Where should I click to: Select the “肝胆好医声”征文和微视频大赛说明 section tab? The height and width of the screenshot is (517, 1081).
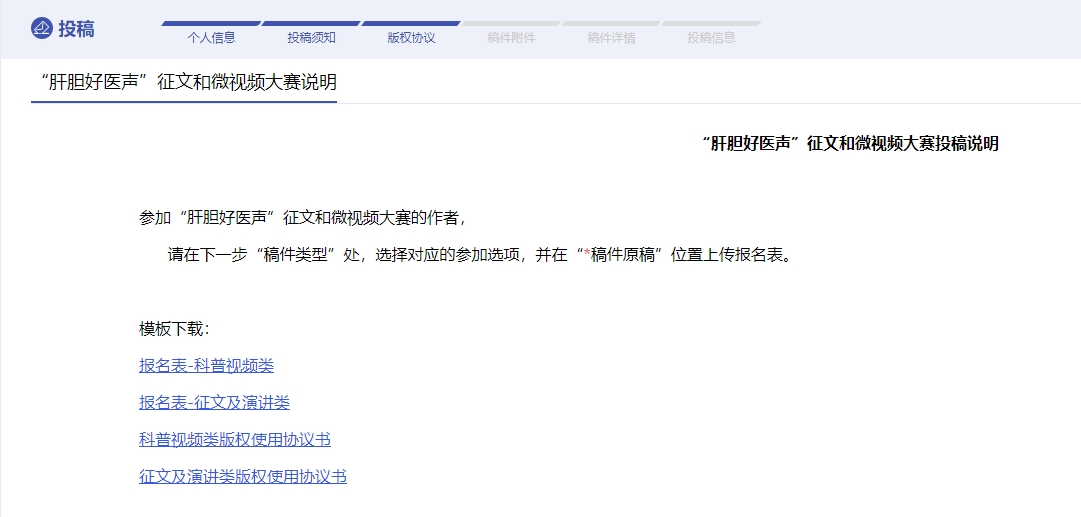pos(184,83)
